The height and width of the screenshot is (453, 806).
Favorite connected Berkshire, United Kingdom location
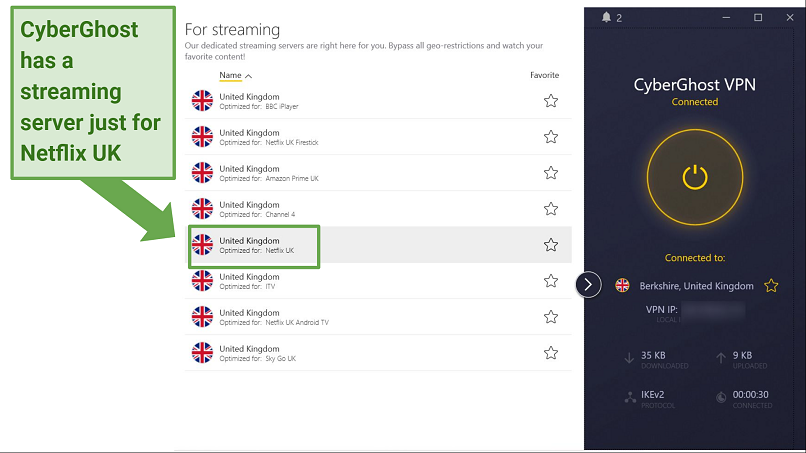pos(771,286)
